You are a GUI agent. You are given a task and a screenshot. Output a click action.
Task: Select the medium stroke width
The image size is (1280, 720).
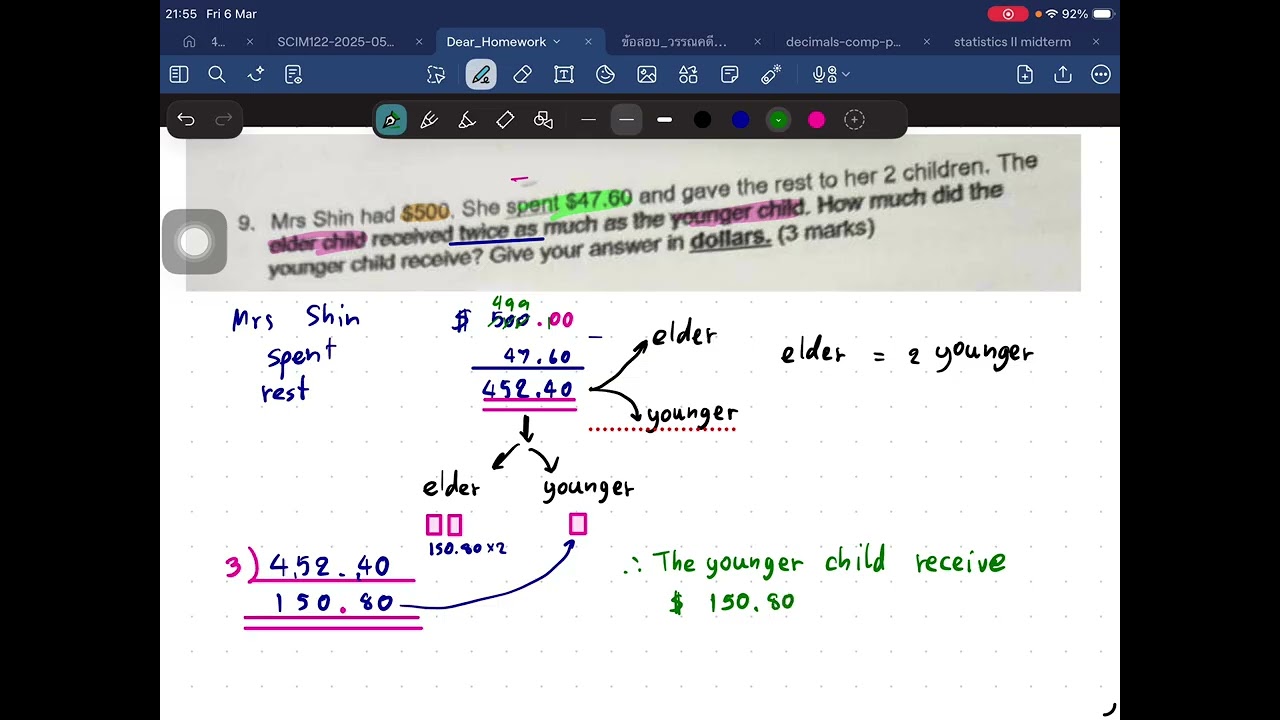pos(626,120)
